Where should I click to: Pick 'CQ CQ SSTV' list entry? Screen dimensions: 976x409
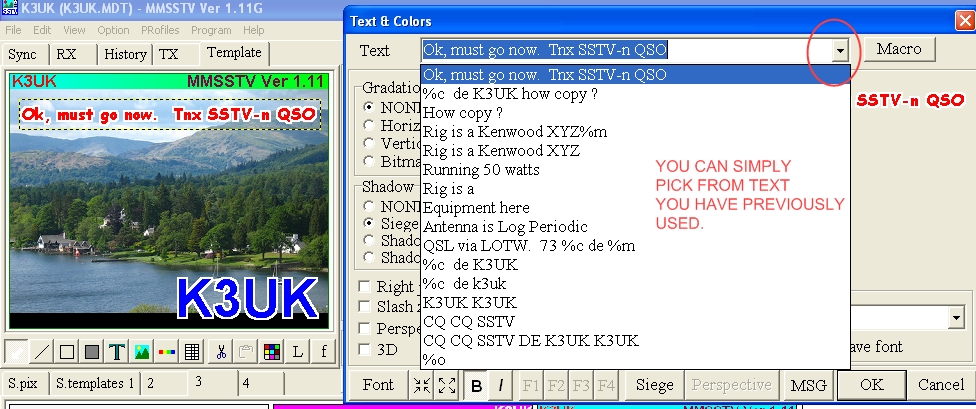click(469, 321)
